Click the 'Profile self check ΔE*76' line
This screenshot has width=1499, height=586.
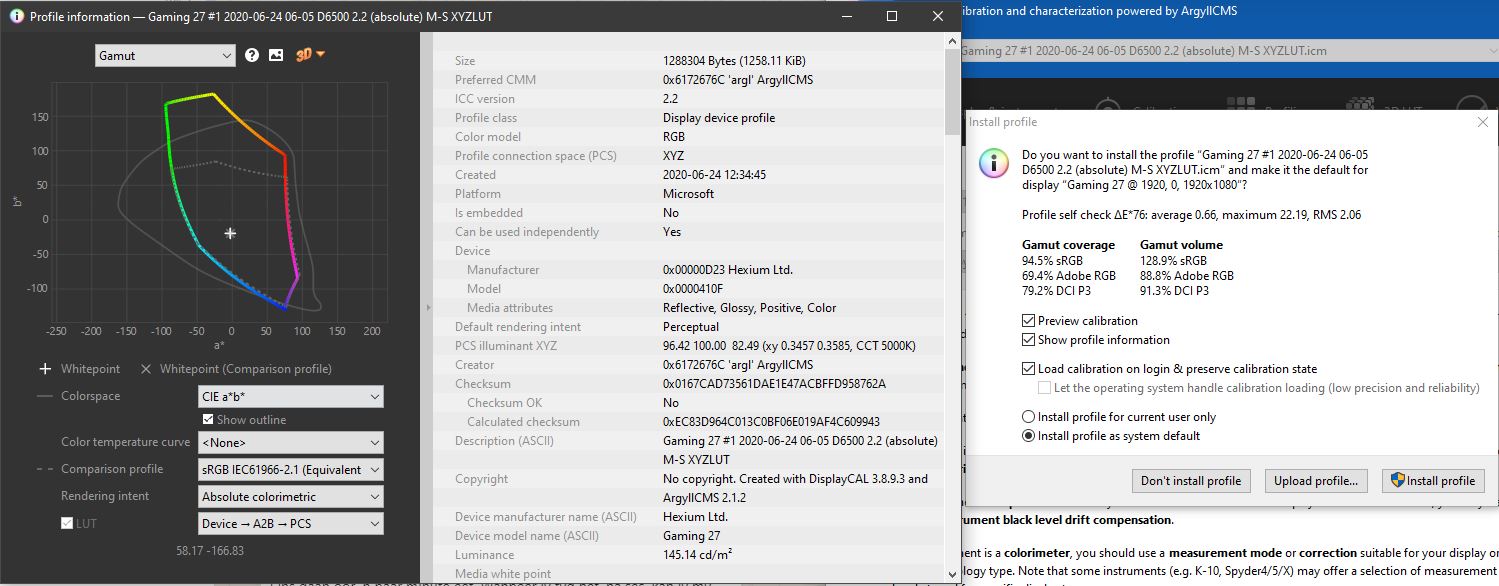pyautogui.click(x=1191, y=215)
